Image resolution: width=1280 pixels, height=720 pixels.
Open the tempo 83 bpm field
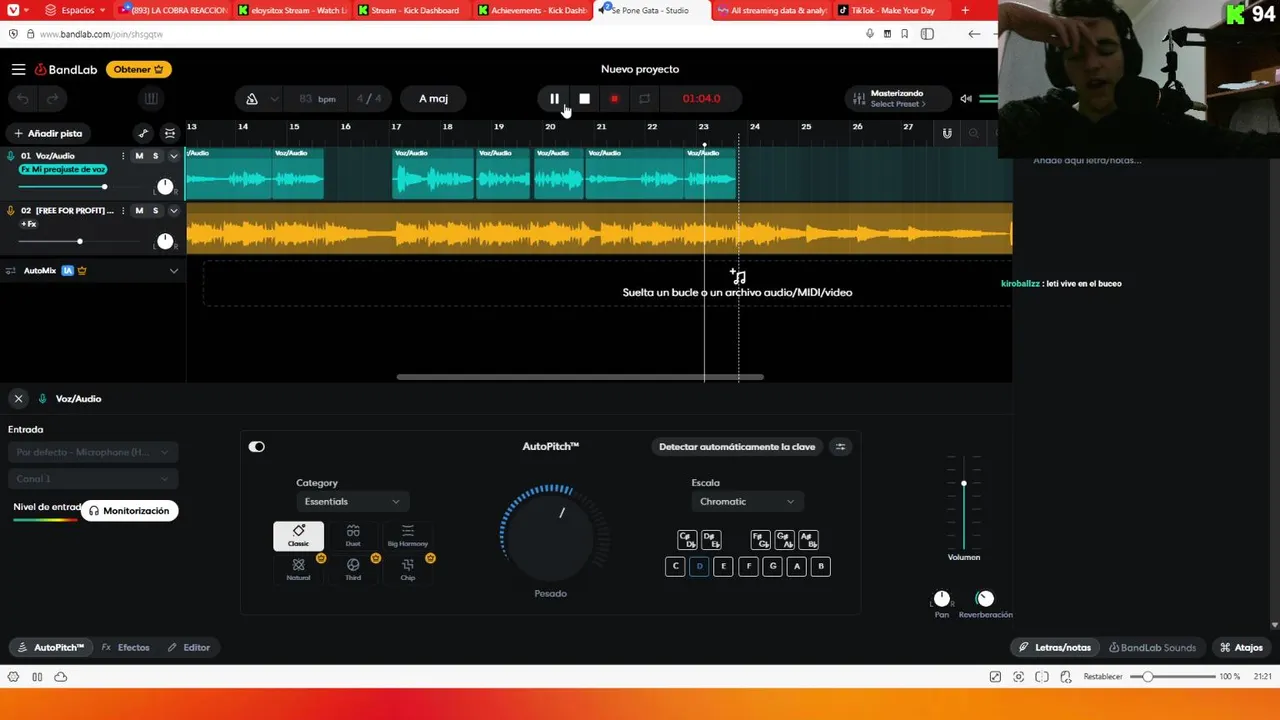pyautogui.click(x=317, y=98)
